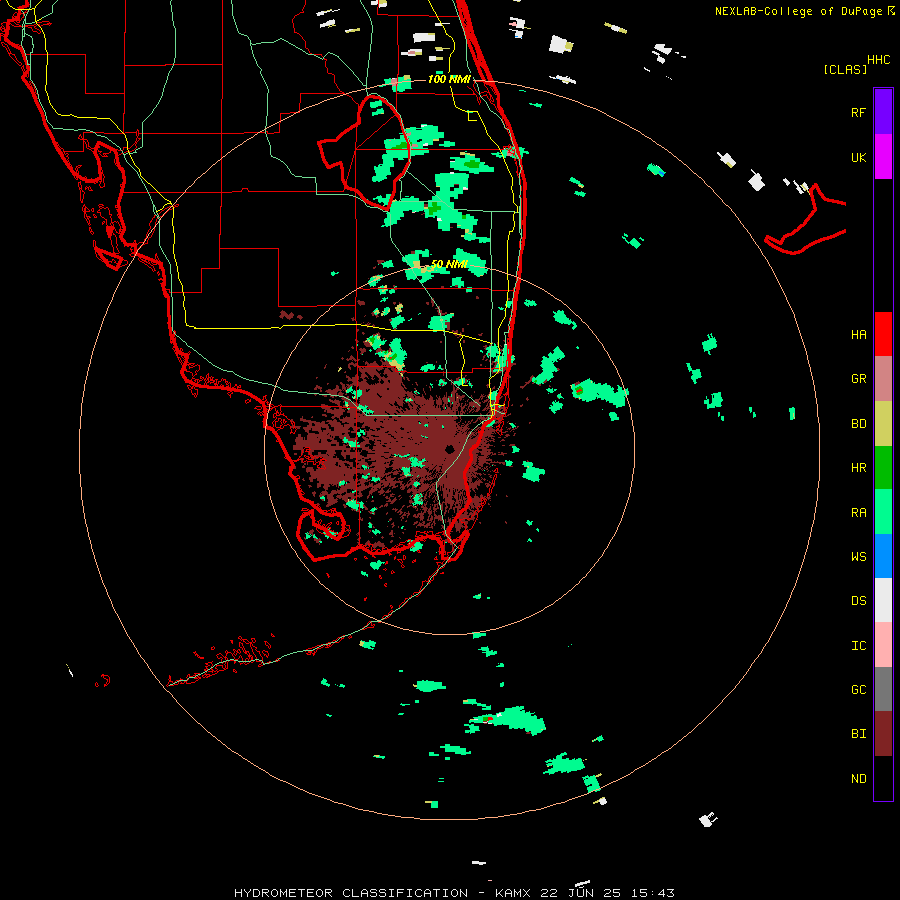Click the purple RF color swatch in the legend

(x=883, y=111)
